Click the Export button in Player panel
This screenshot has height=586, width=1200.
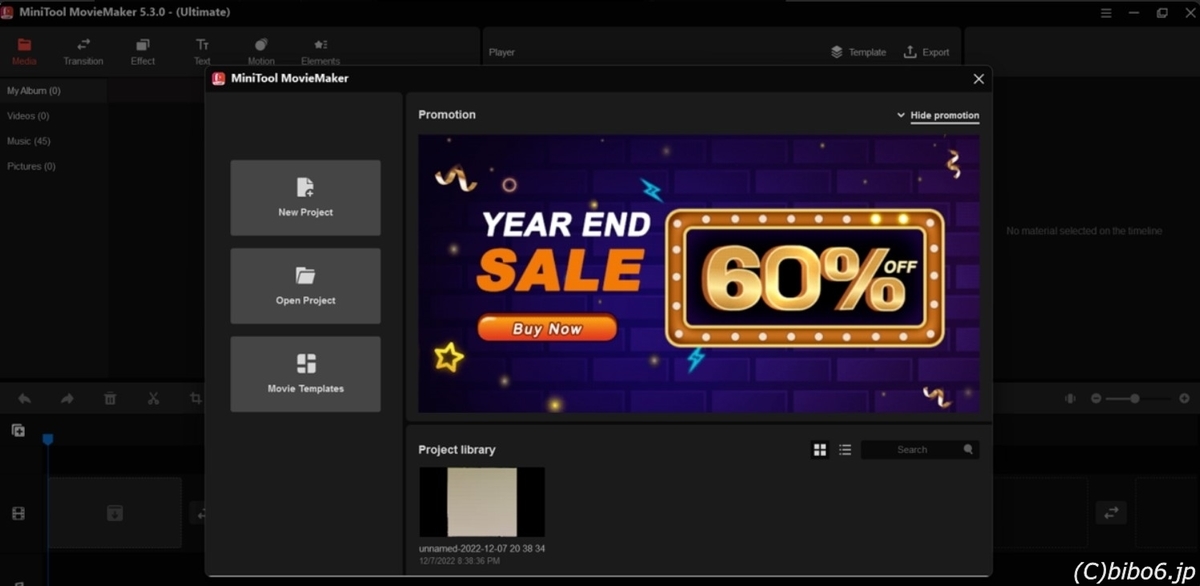pos(926,52)
